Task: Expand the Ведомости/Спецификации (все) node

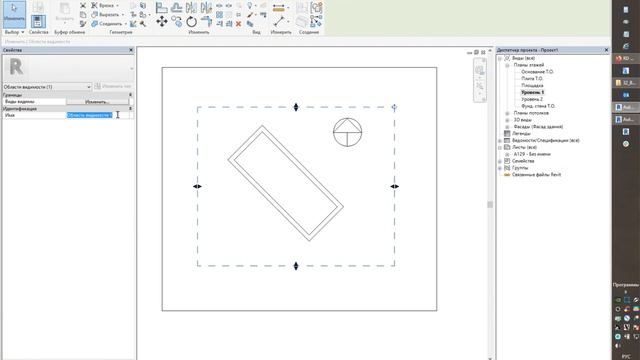Action: (x=500, y=140)
